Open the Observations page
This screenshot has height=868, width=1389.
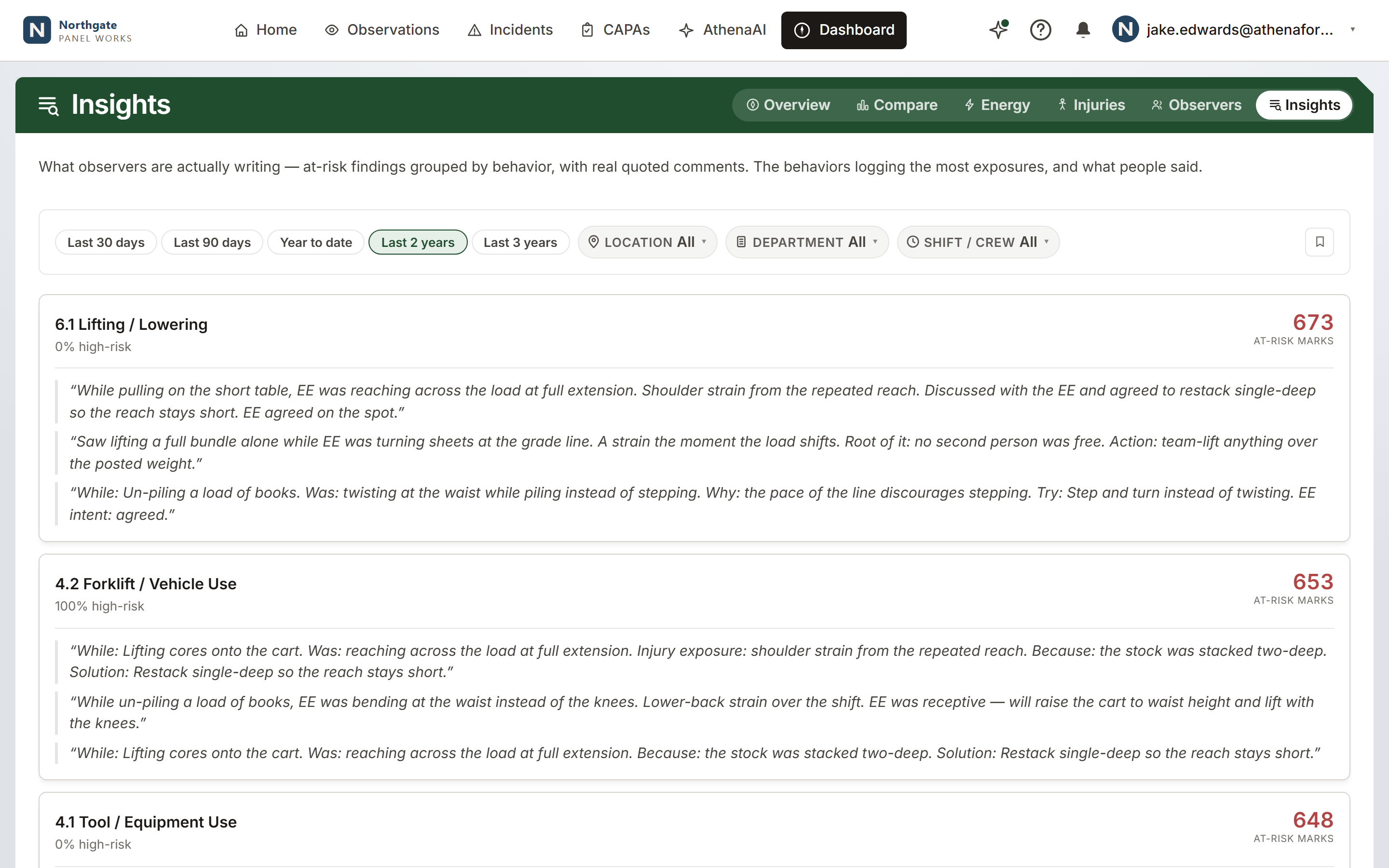[381, 30]
